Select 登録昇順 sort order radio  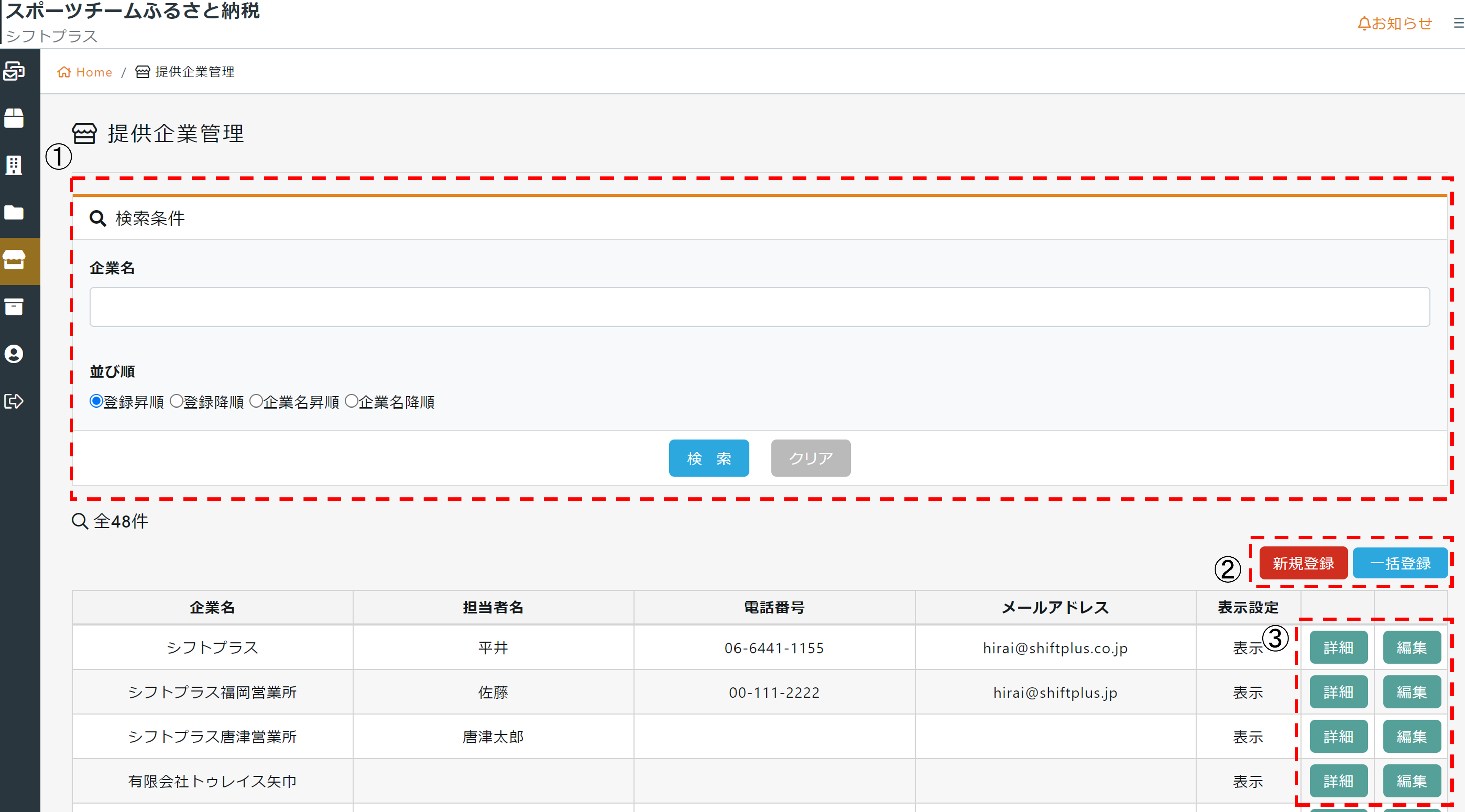[96, 402]
